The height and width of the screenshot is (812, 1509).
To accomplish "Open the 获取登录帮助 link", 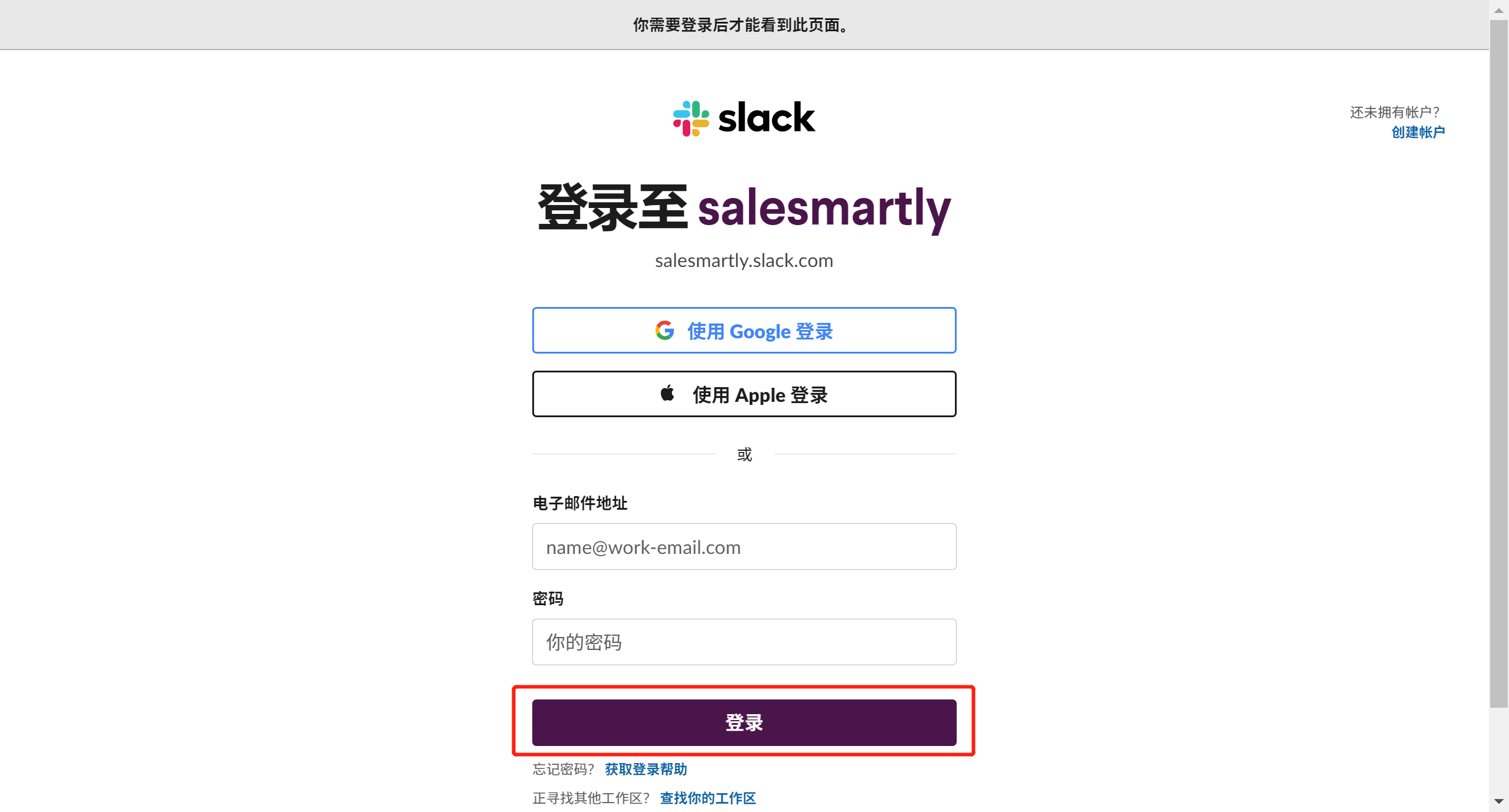I will [x=645, y=769].
